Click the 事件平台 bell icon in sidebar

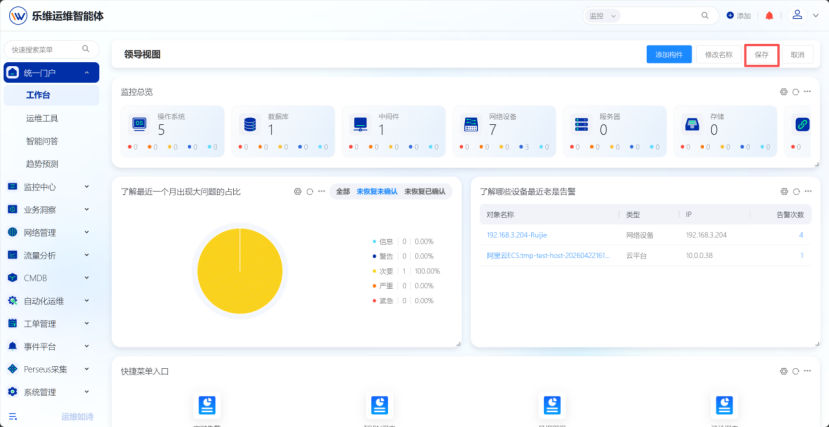click(x=13, y=346)
